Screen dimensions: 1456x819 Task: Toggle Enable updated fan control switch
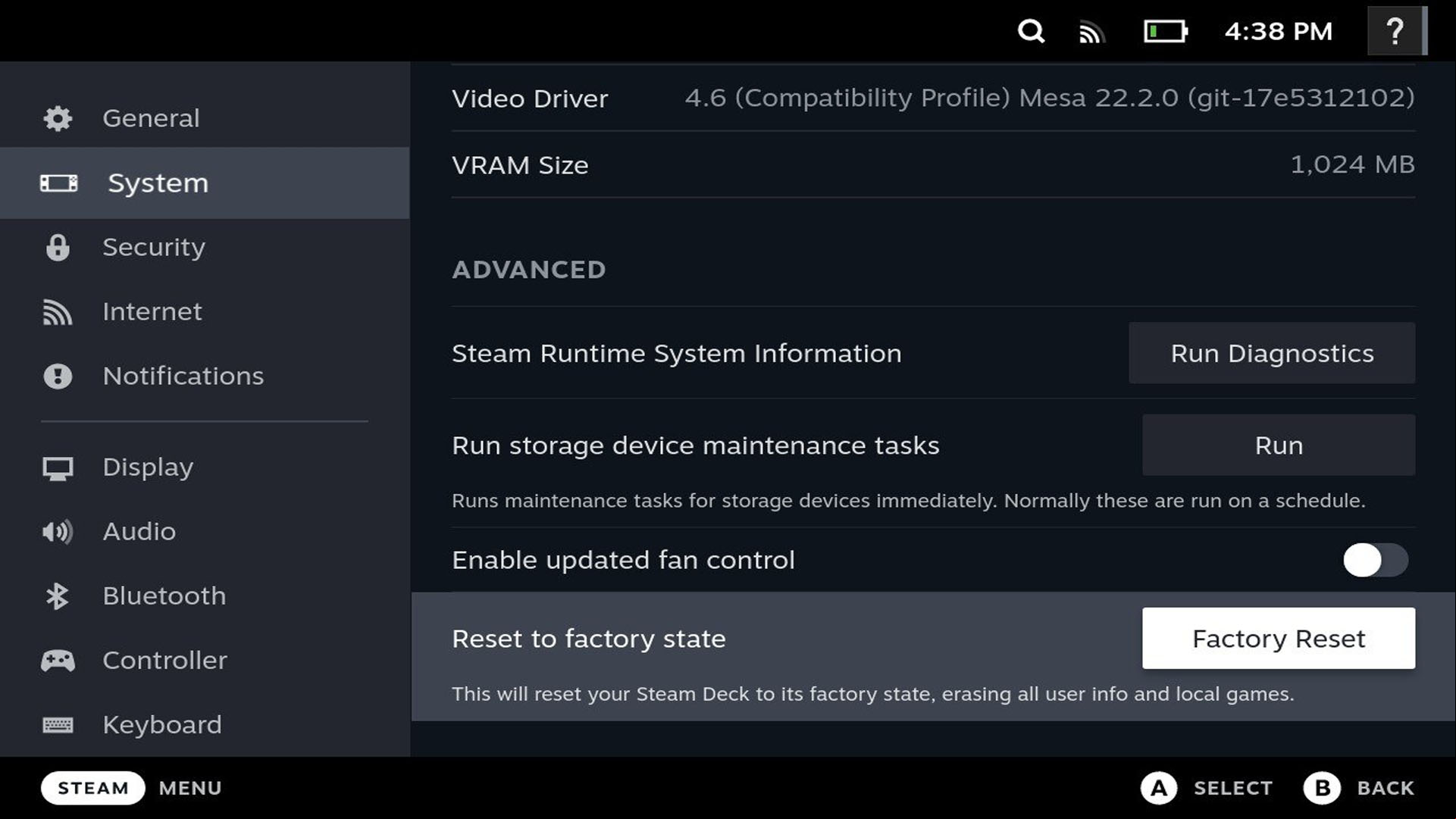(x=1376, y=561)
